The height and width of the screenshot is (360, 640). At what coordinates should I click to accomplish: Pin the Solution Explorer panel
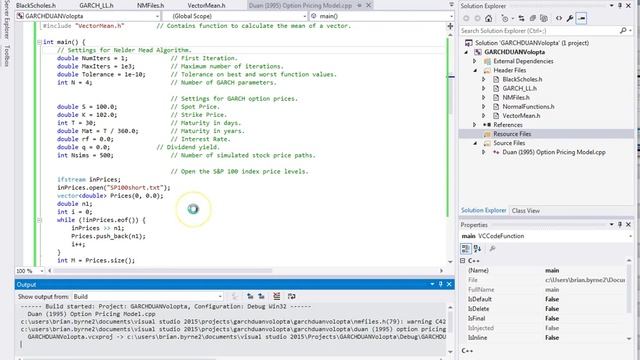click(x=620, y=6)
